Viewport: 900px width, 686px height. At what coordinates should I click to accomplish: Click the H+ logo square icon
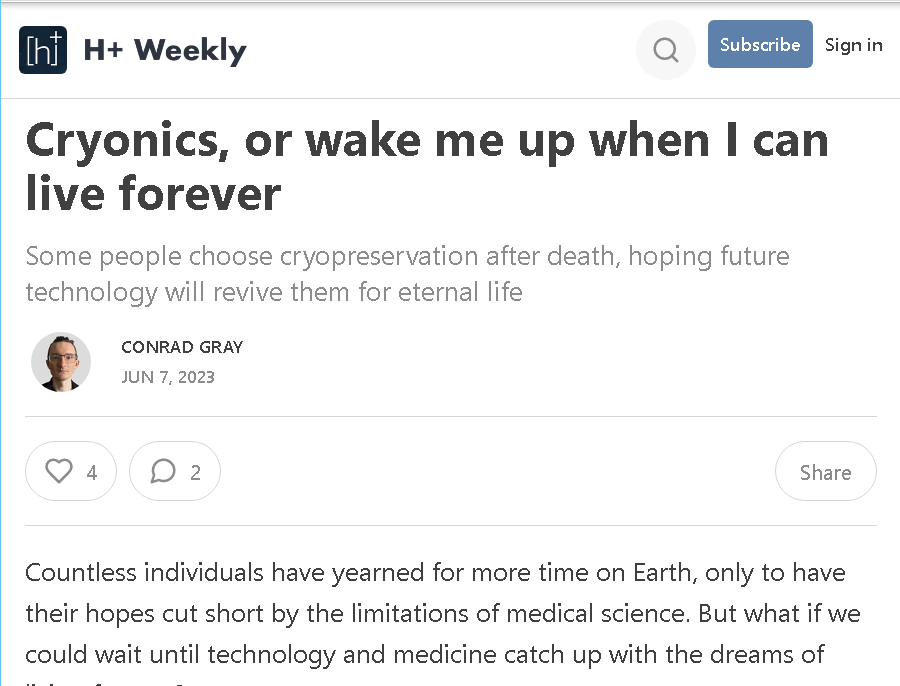43,50
